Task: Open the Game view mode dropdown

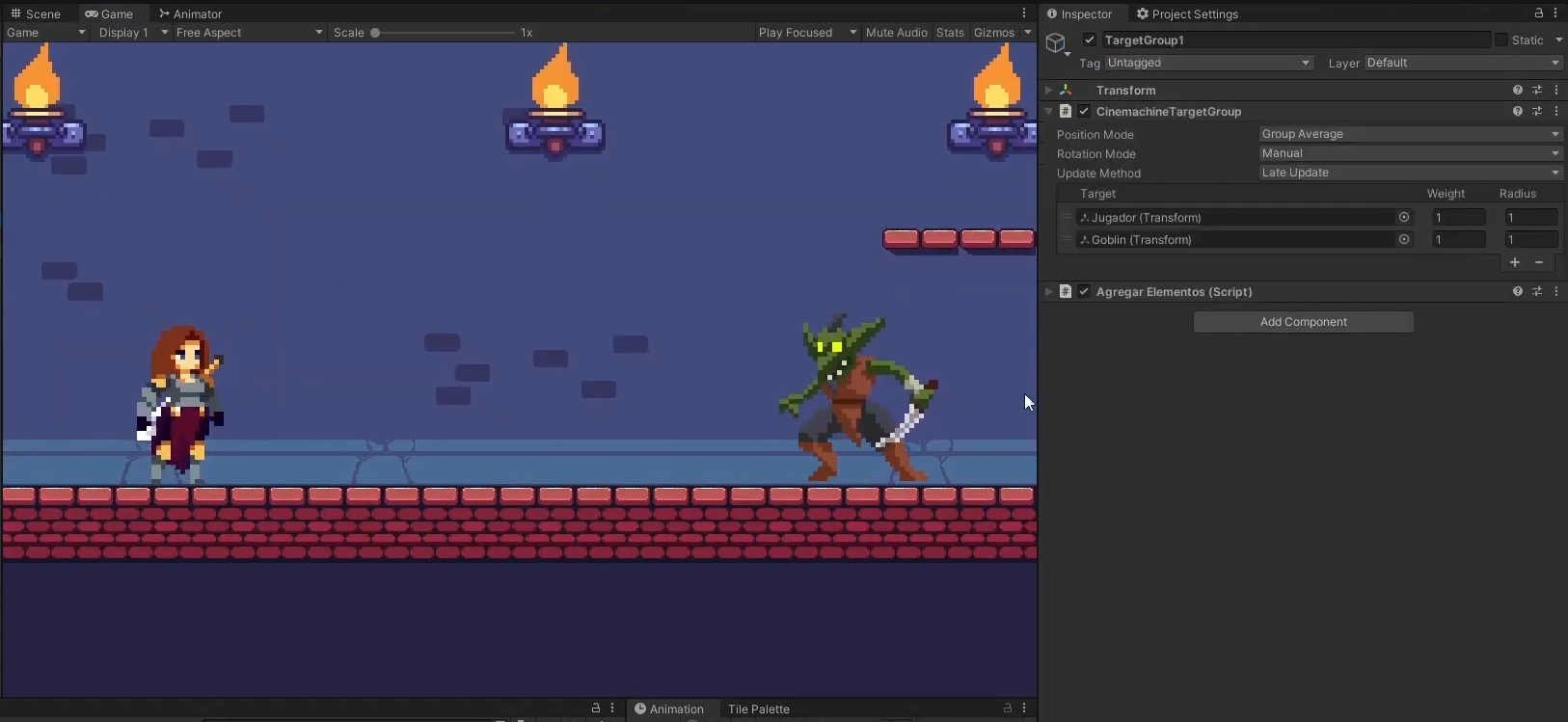Action: tap(45, 32)
